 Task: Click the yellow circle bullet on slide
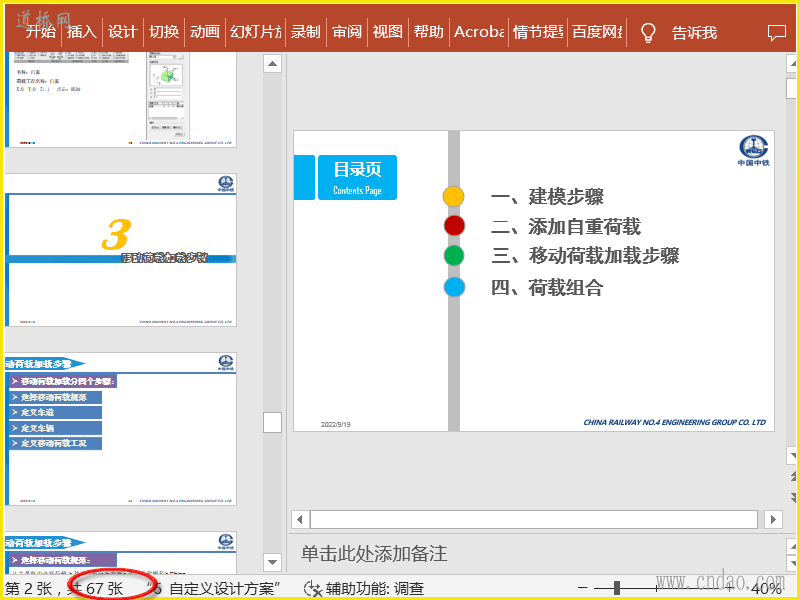453,196
